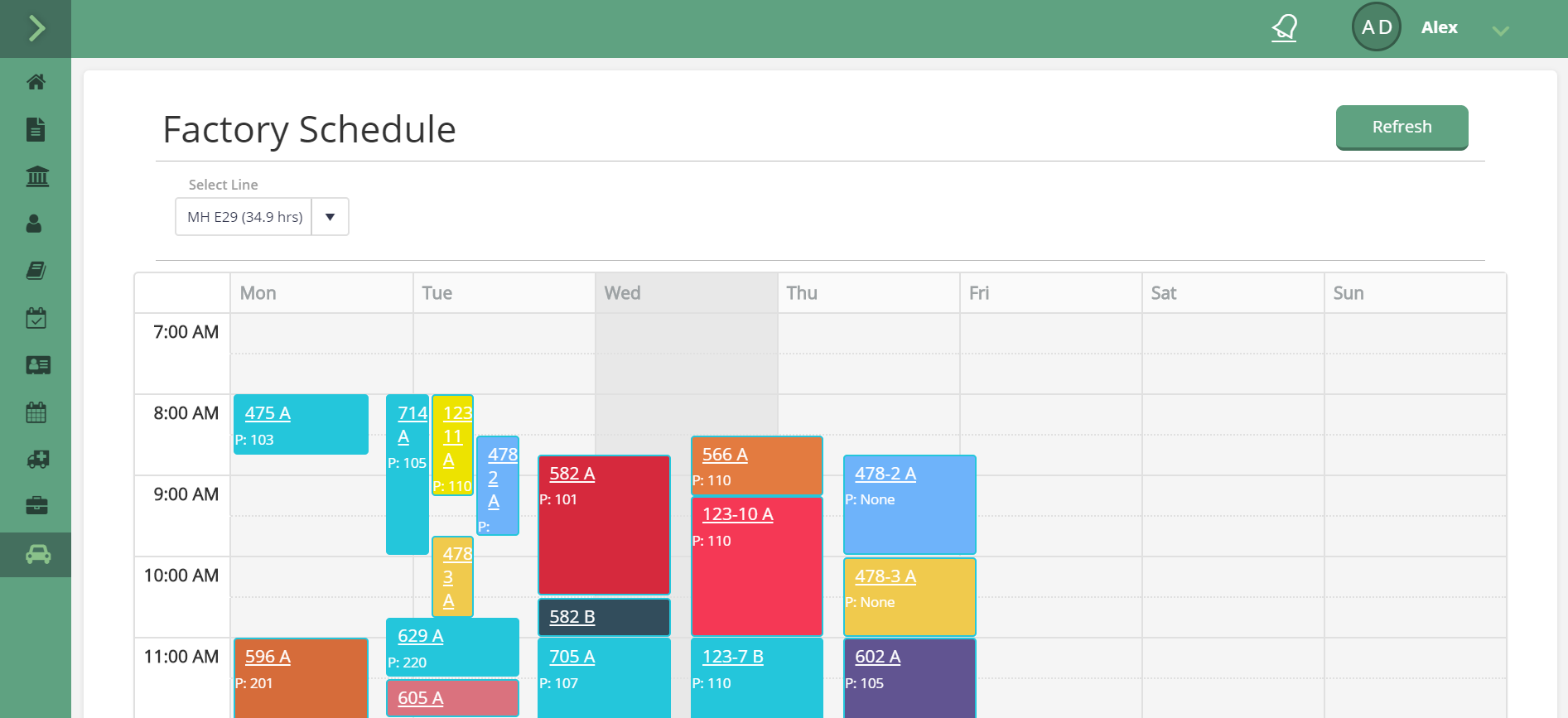The width and height of the screenshot is (1568, 718).
Task: Click the ID card sidebar icon
Action: (x=37, y=365)
